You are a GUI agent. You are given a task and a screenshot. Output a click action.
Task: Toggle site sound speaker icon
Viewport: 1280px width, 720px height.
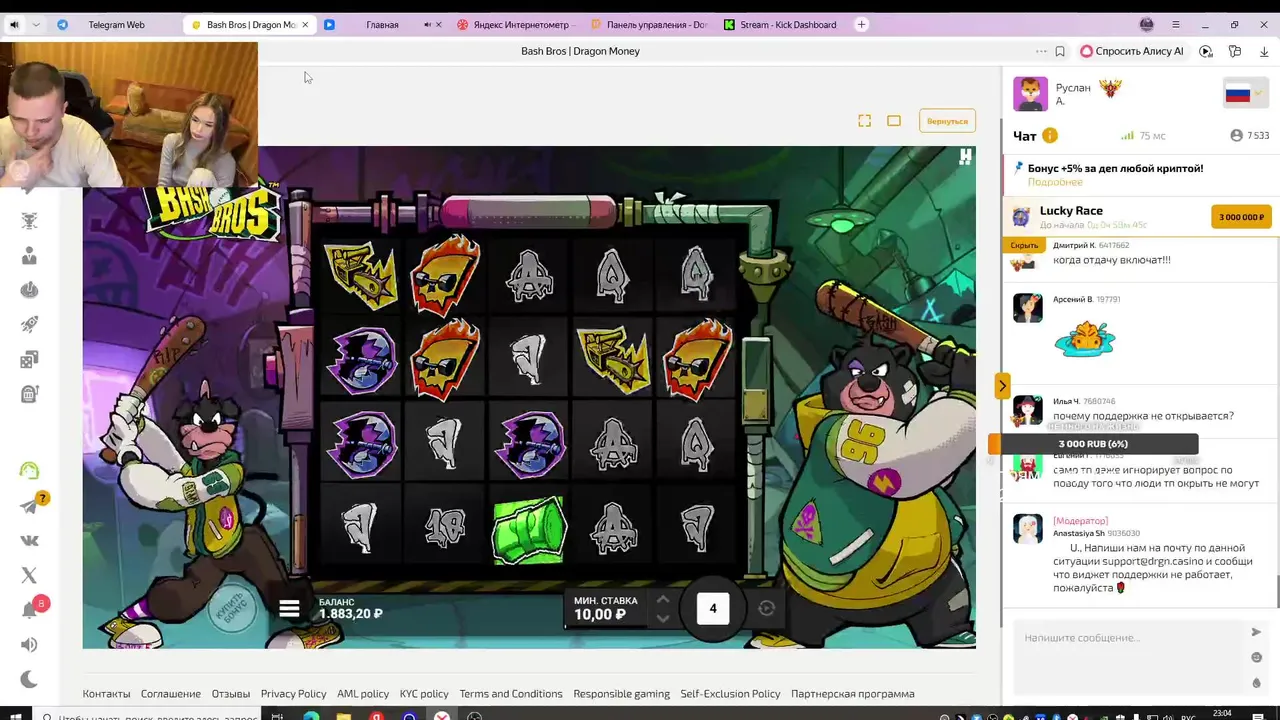click(x=29, y=645)
